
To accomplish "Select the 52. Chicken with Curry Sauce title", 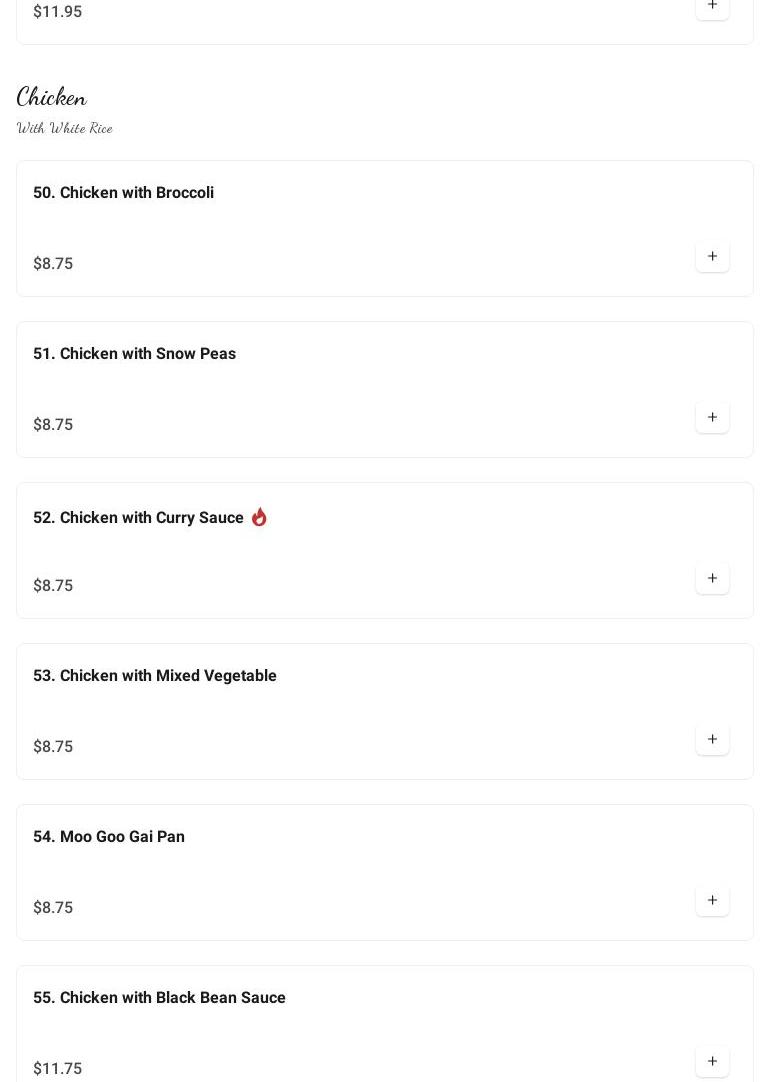I will coord(138,517).
